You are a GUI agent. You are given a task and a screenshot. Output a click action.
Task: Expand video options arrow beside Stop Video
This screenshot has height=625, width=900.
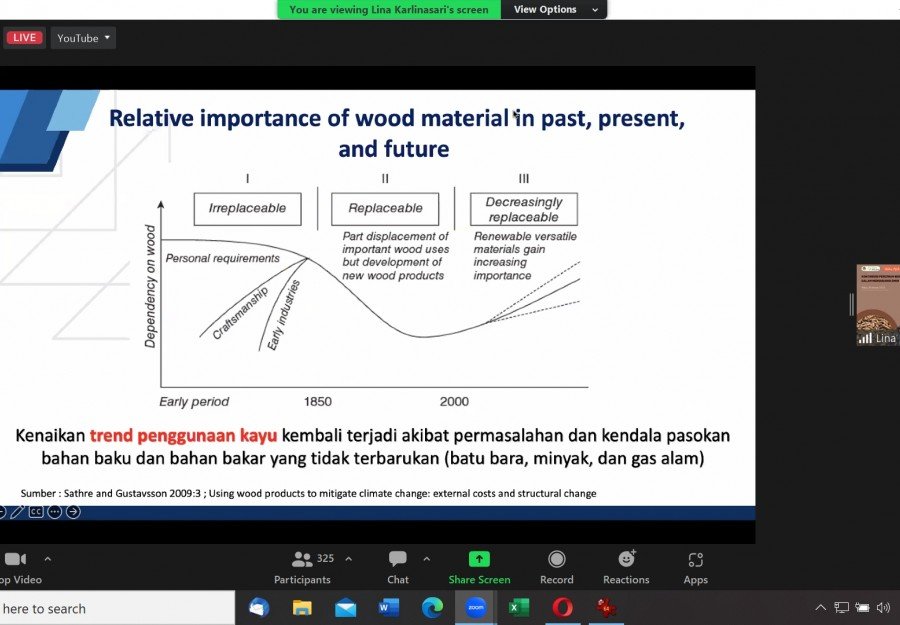point(48,558)
